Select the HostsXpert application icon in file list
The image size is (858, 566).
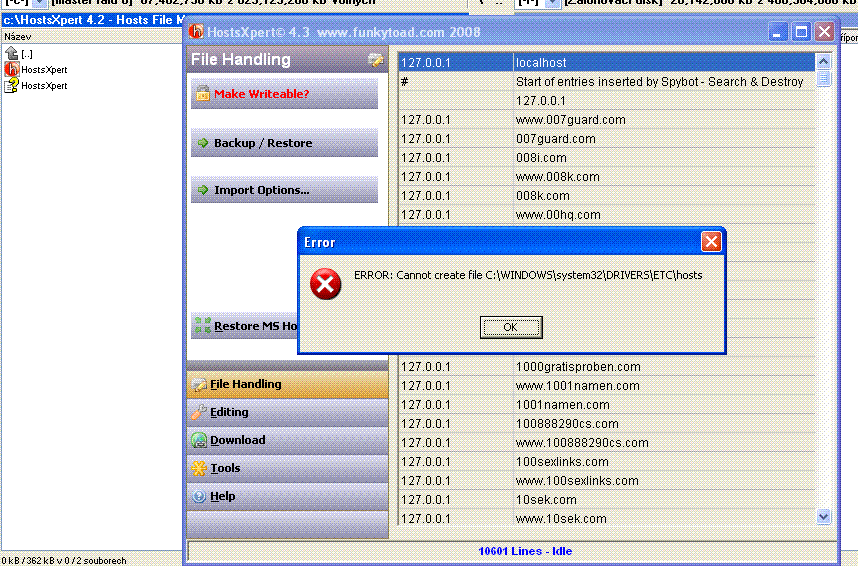[x=11, y=70]
